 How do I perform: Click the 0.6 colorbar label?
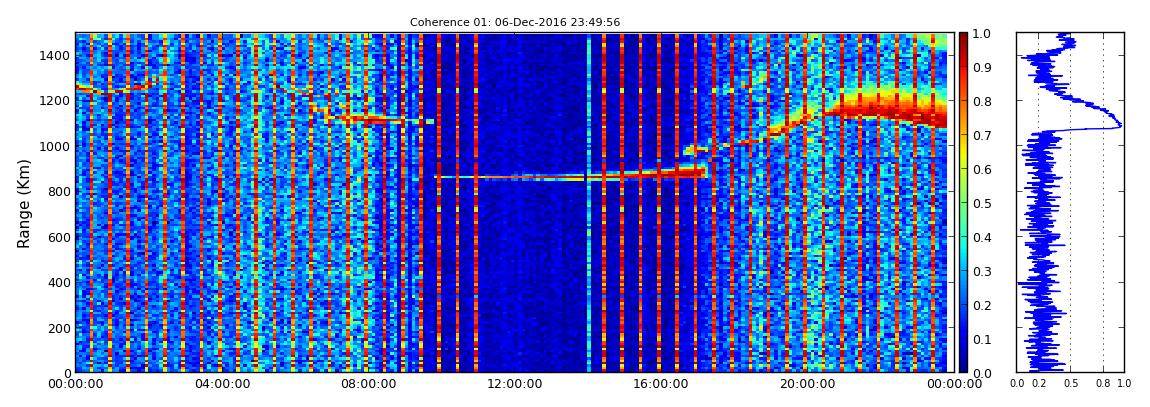(x=982, y=169)
